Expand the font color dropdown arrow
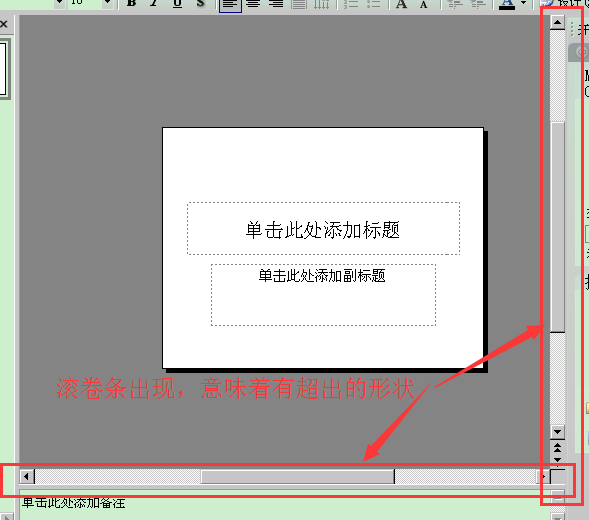This screenshot has height=520, width=589. (x=524, y=3)
